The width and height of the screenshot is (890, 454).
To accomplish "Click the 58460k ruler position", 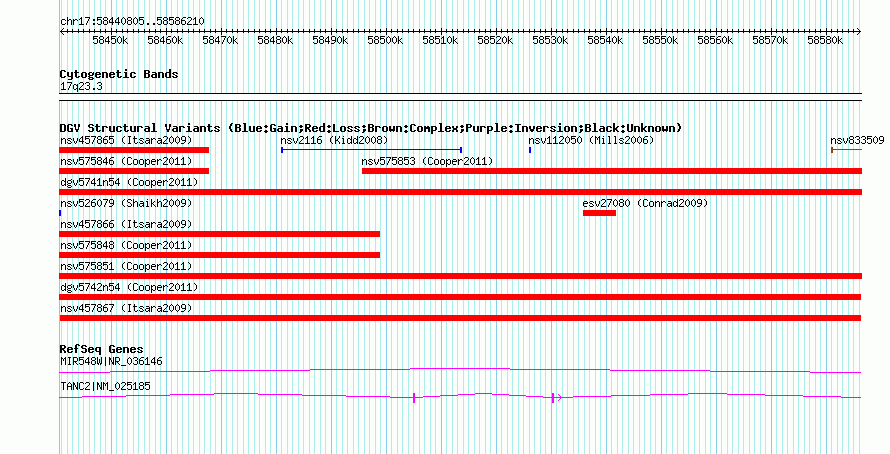I will click(x=165, y=40).
